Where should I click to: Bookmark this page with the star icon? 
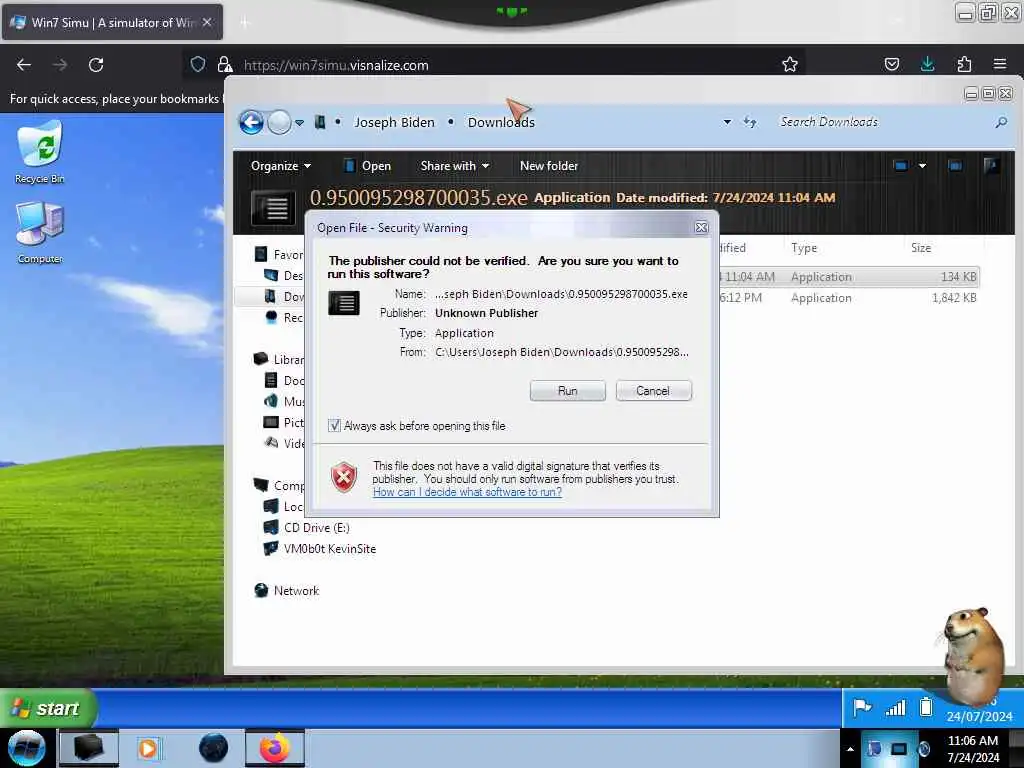pyautogui.click(x=790, y=64)
